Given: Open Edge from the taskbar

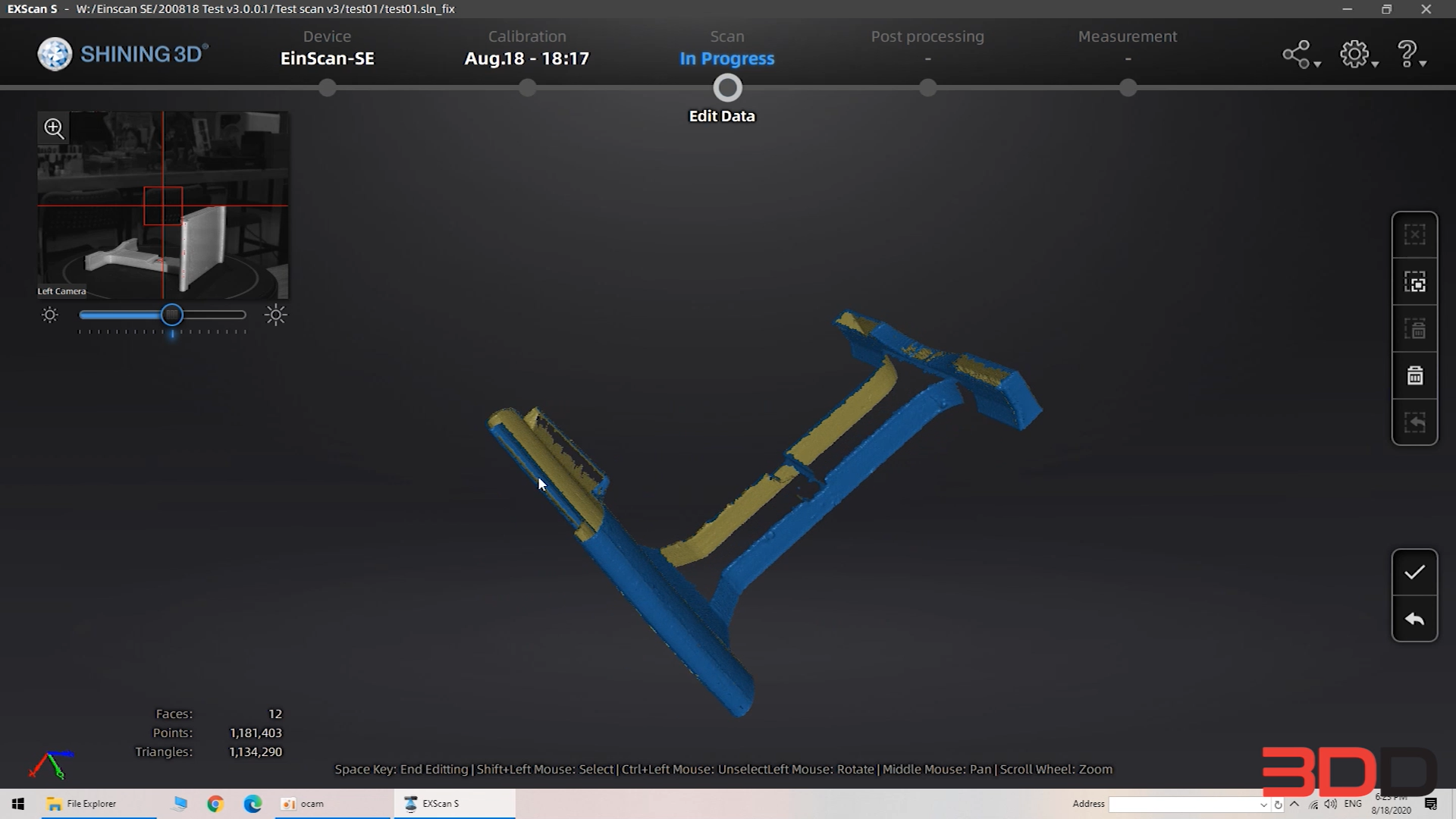Looking at the screenshot, I should click(253, 804).
